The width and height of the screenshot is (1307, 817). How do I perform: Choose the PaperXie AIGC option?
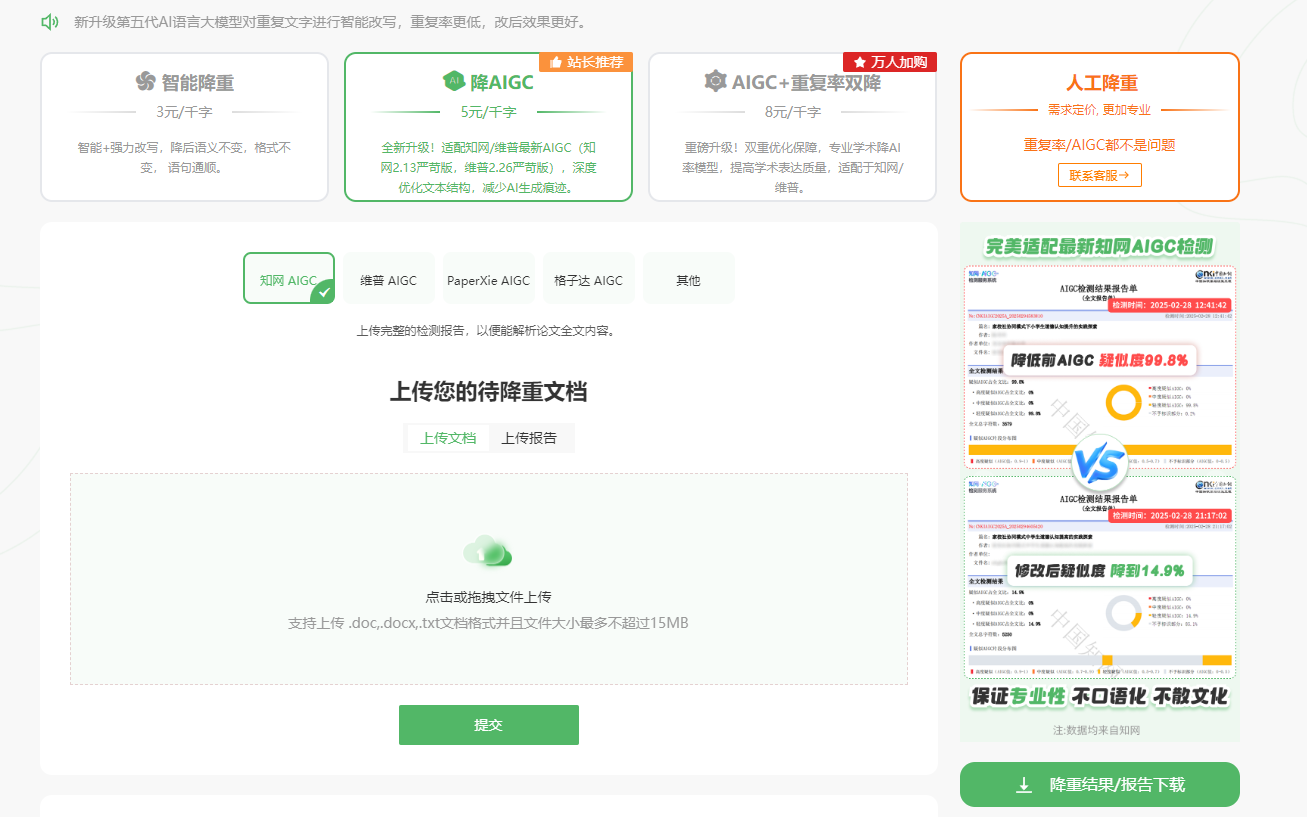489,278
